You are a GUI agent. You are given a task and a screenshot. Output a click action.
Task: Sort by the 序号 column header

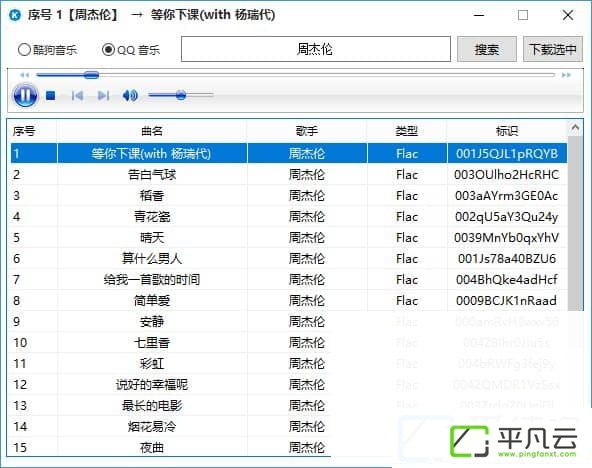[24, 131]
